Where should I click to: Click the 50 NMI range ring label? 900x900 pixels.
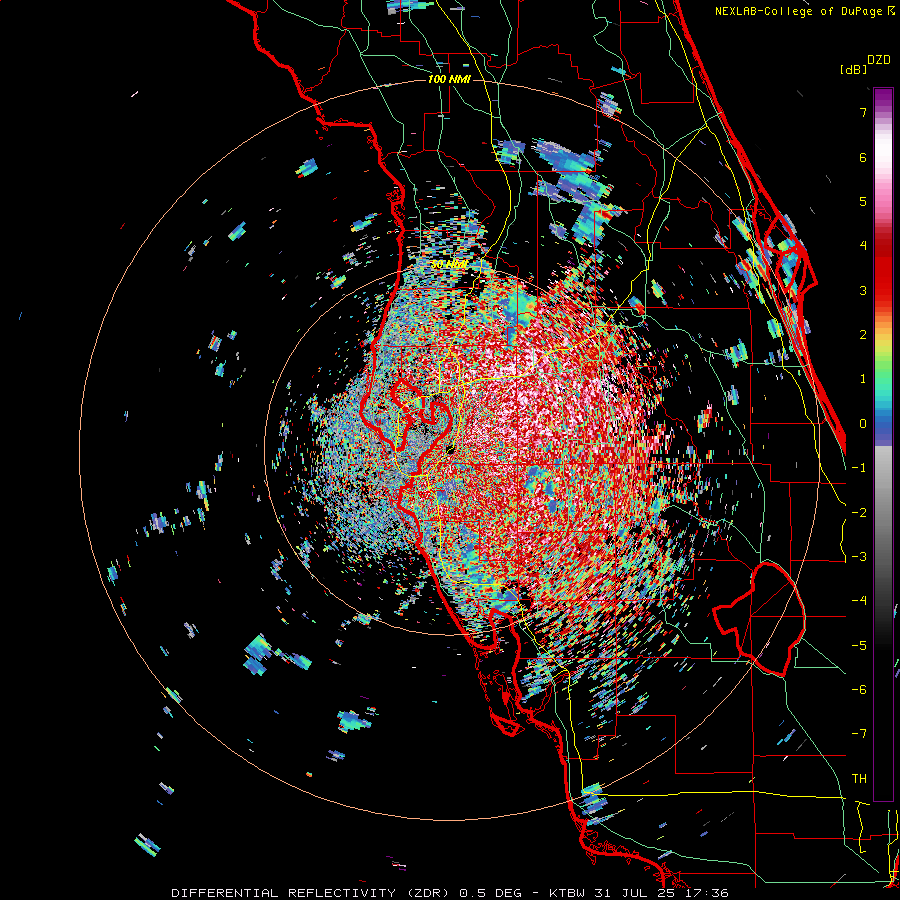point(449,265)
